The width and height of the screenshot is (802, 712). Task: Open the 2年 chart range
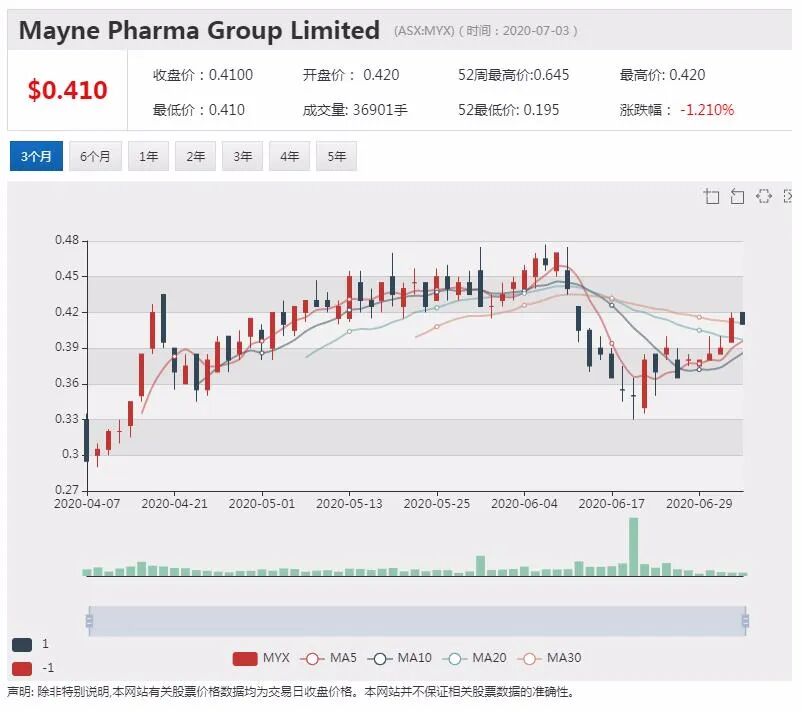click(x=195, y=156)
